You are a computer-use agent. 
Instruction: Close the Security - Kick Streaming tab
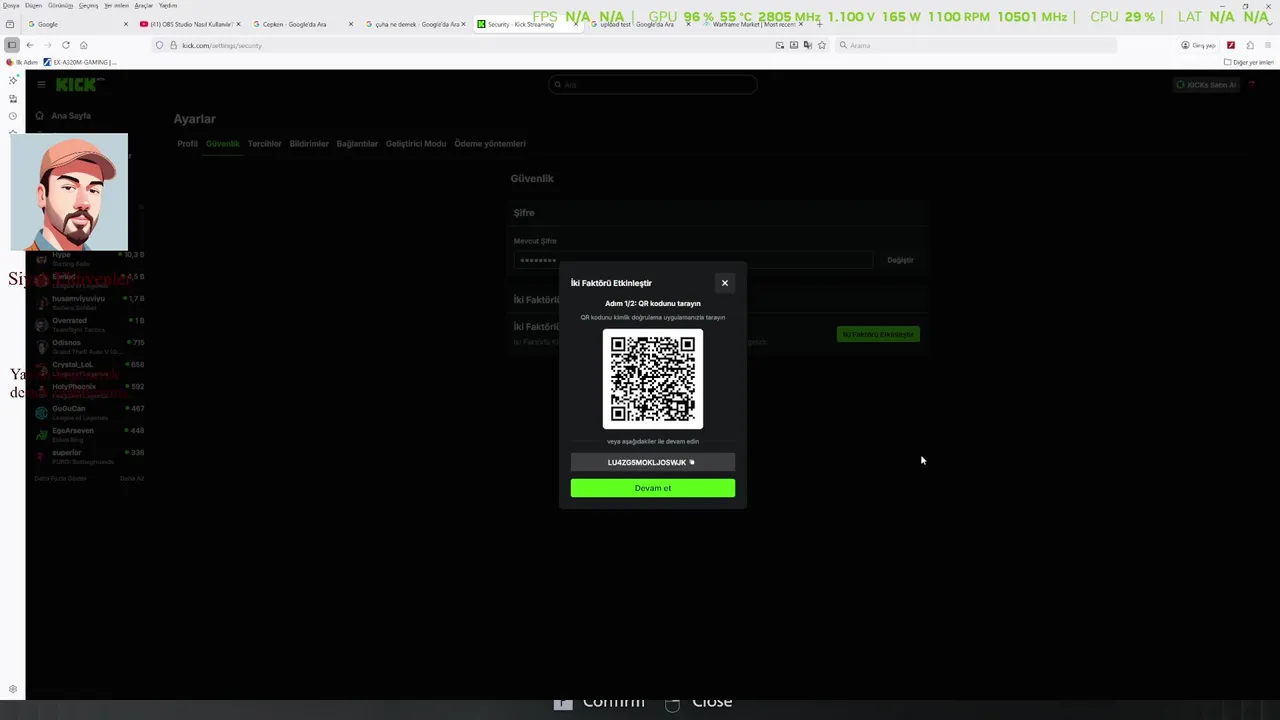pos(576,24)
